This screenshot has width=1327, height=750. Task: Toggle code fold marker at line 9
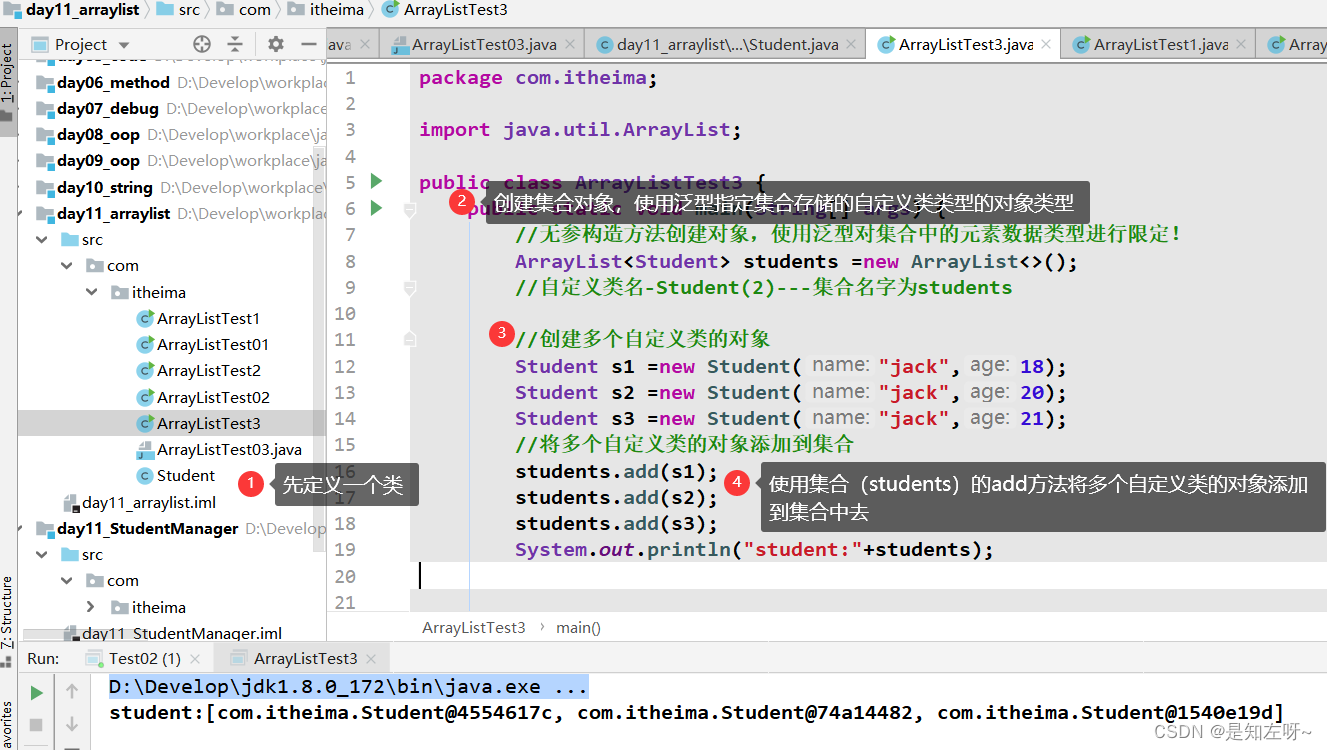click(x=409, y=288)
